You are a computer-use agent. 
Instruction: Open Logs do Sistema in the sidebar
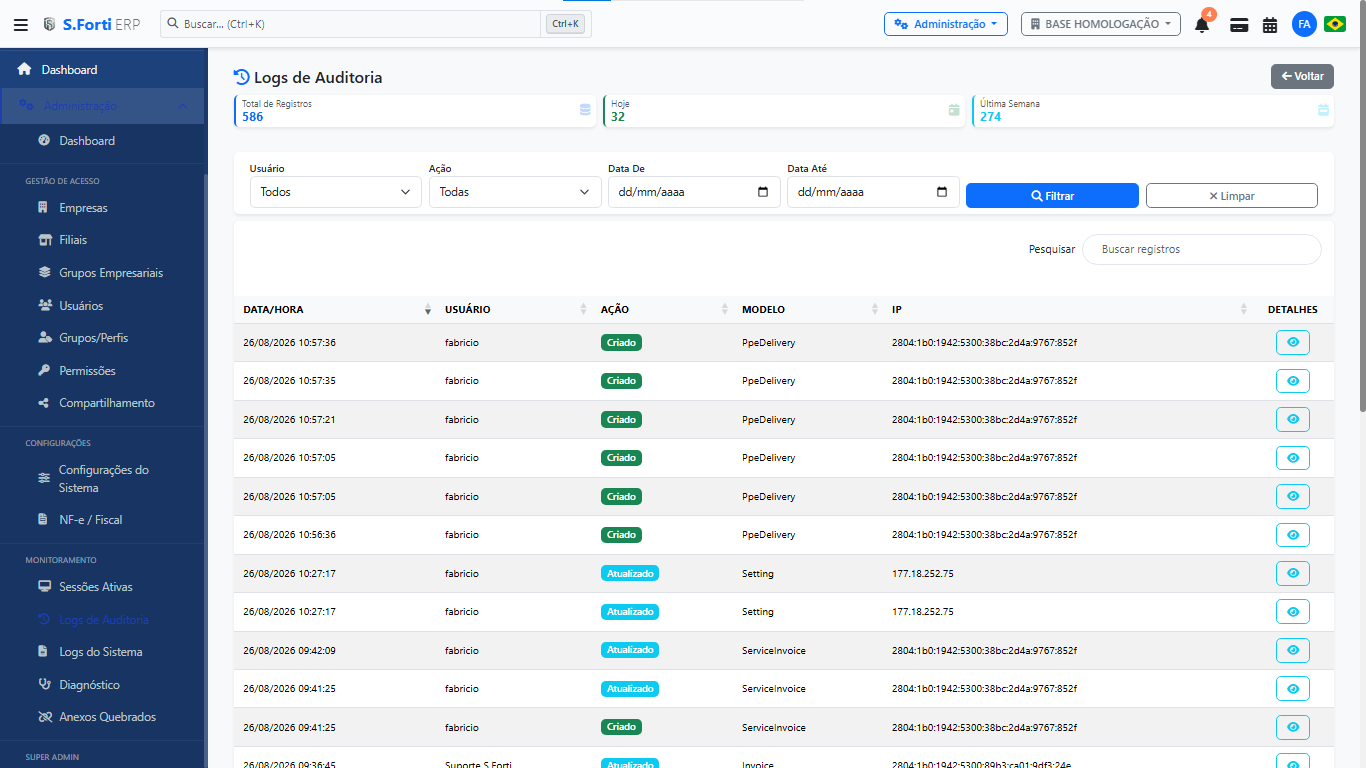point(101,652)
